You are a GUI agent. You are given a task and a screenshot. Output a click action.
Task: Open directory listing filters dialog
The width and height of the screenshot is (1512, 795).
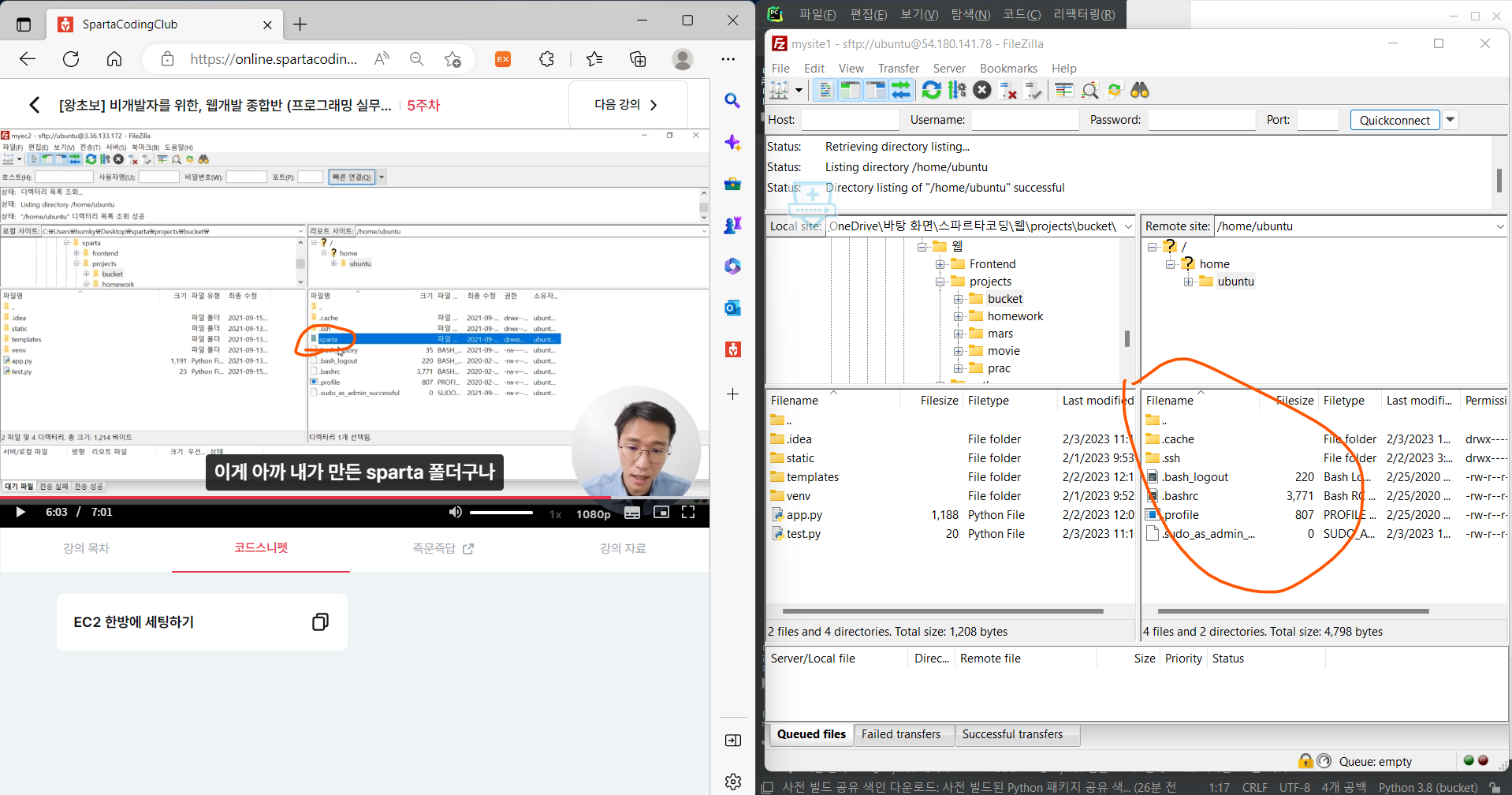click(x=1064, y=91)
